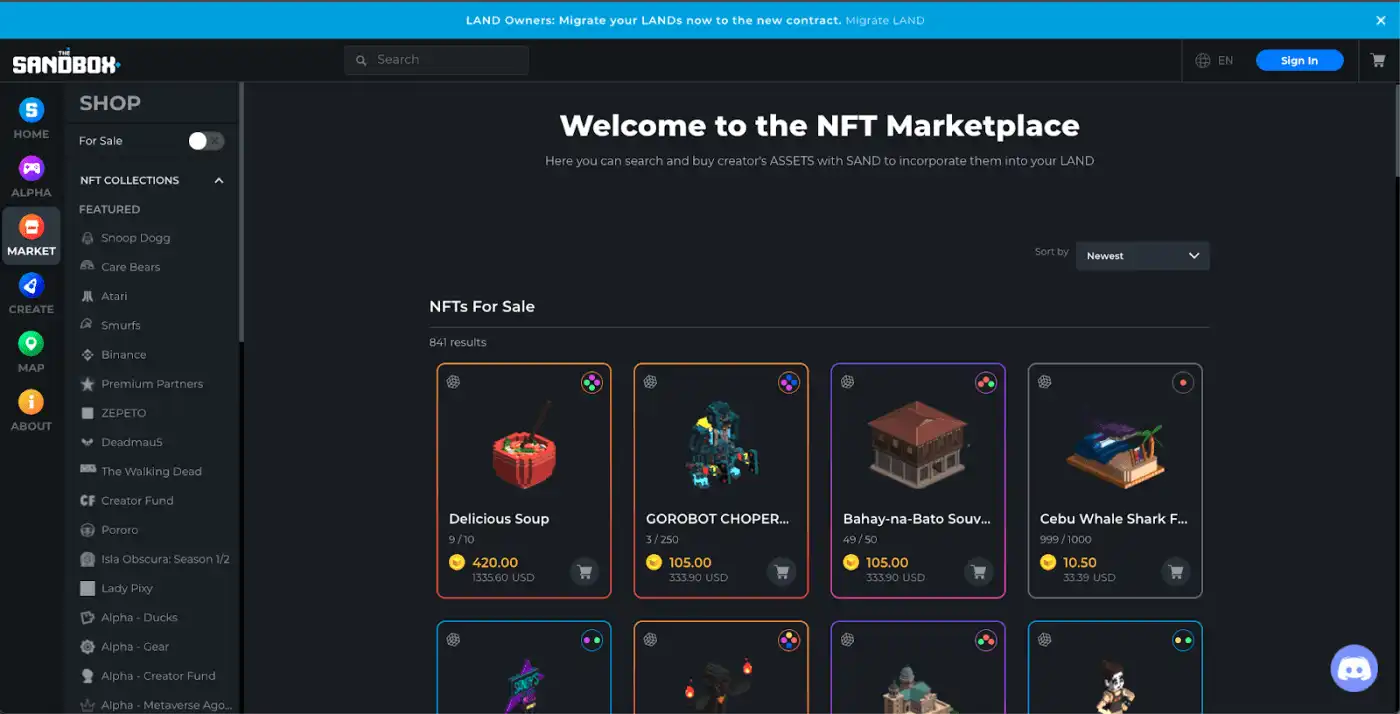
Task: Add Bahay-na-Bato Souvenir to cart
Action: pos(979,572)
